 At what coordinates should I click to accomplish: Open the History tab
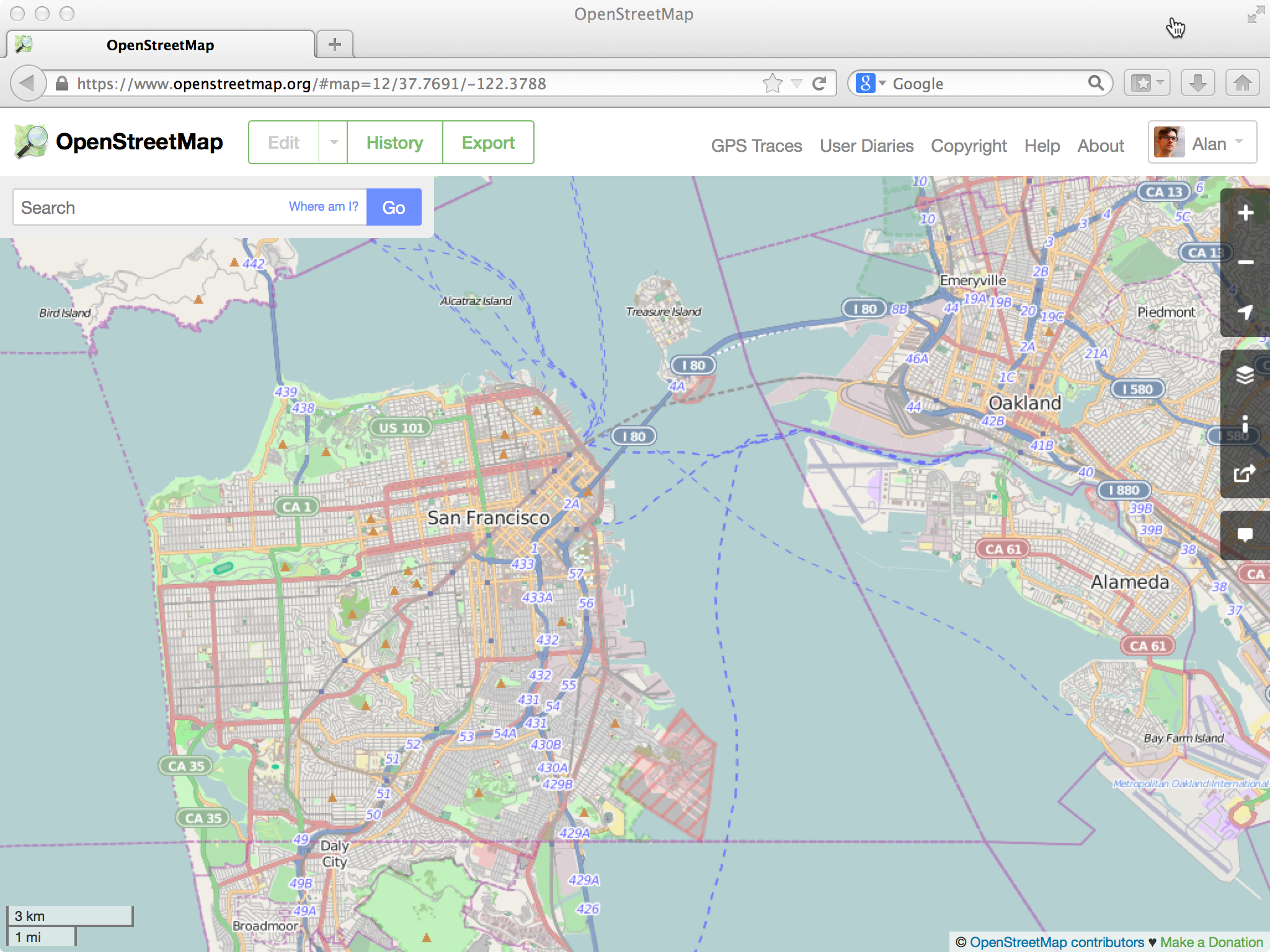[394, 143]
